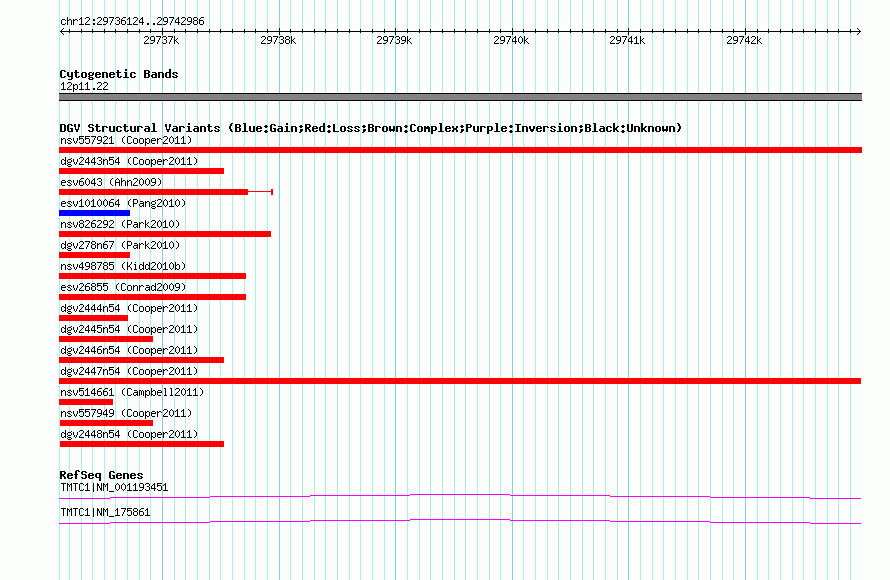Click the magenta TMTC1 NM_175861 gene line

tap(460, 522)
